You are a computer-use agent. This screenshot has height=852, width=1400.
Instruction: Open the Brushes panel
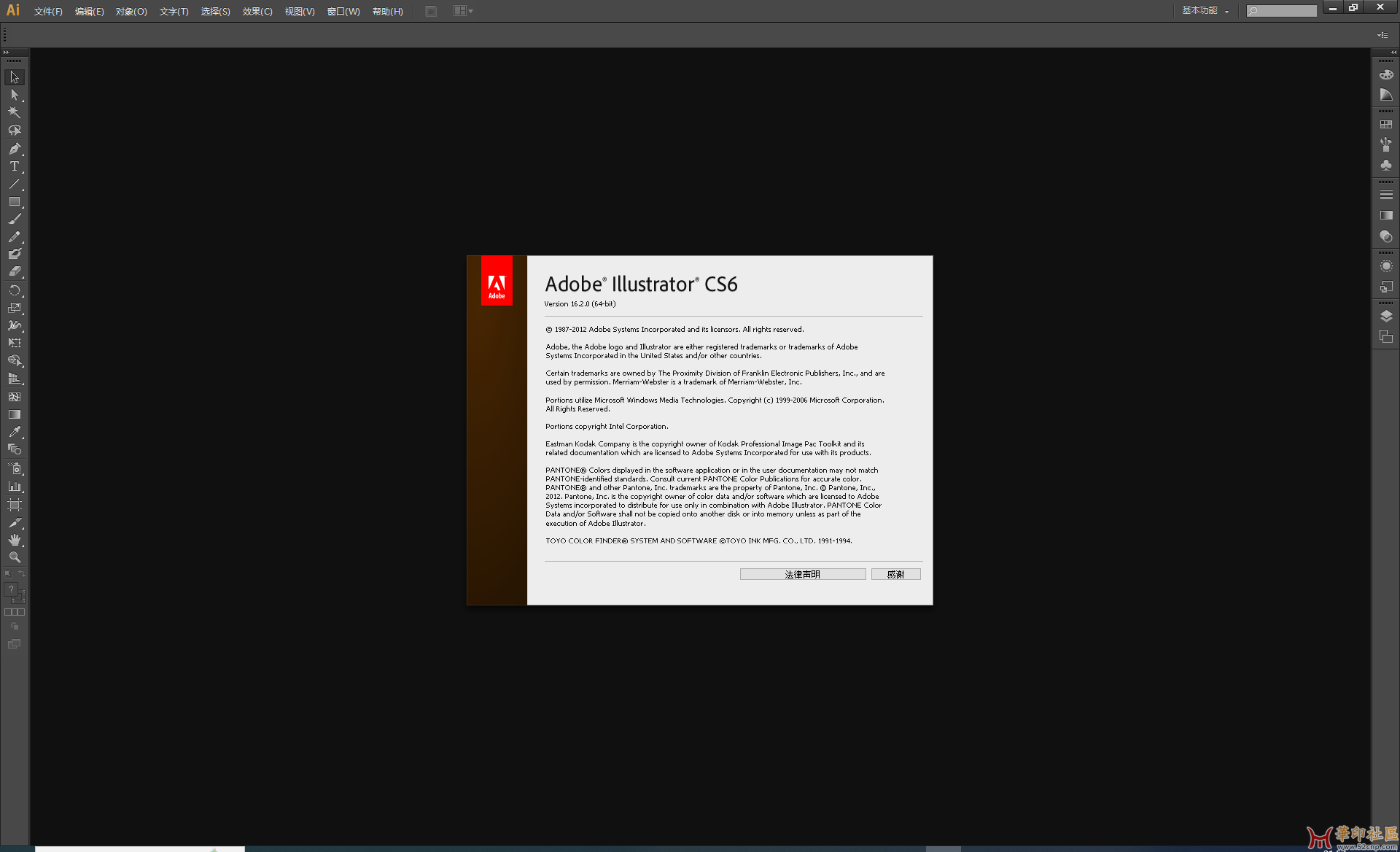point(1386,144)
